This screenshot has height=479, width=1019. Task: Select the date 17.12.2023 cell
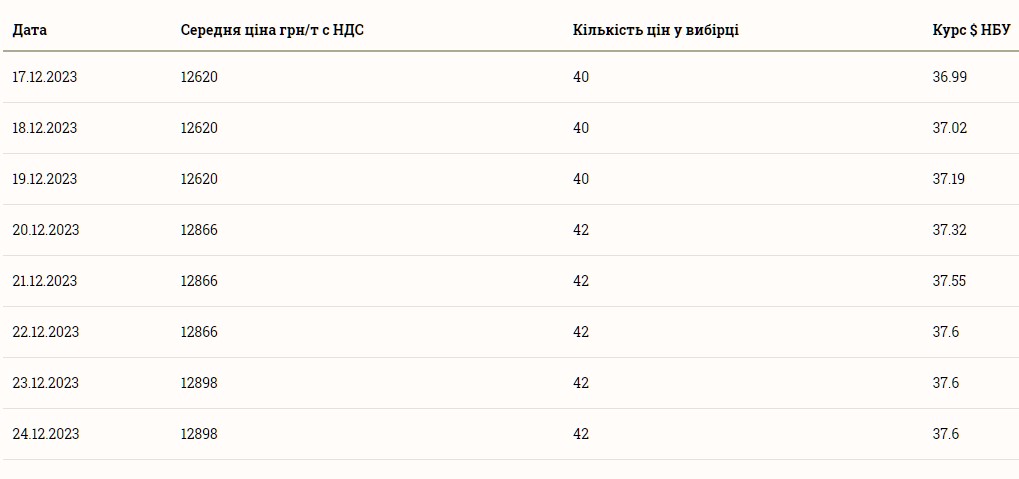[x=45, y=77]
